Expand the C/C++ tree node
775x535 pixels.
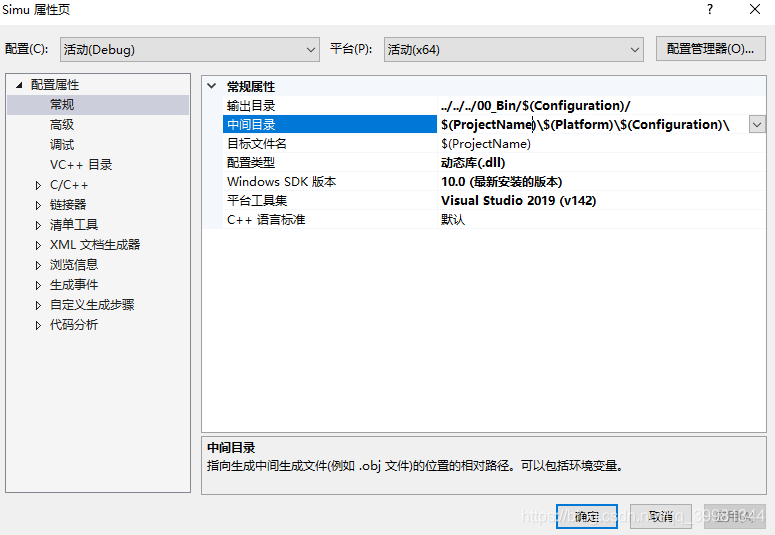[38, 185]
